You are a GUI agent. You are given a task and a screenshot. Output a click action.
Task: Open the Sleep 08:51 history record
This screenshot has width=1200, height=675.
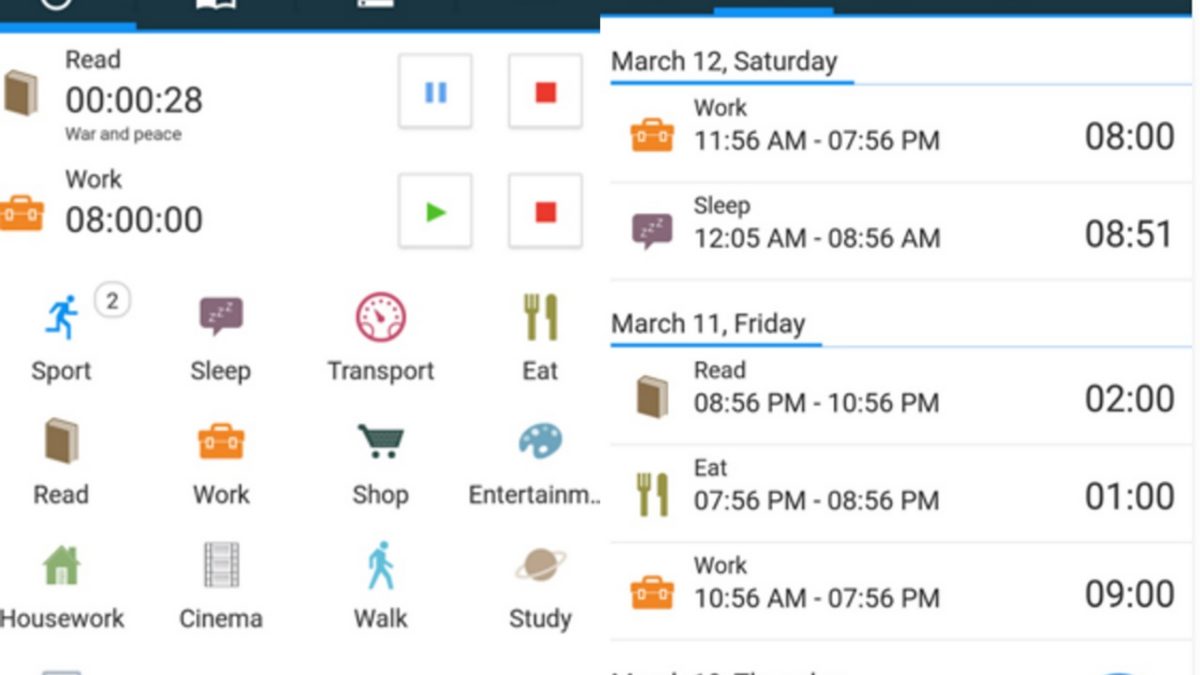(x=900, y=232)
